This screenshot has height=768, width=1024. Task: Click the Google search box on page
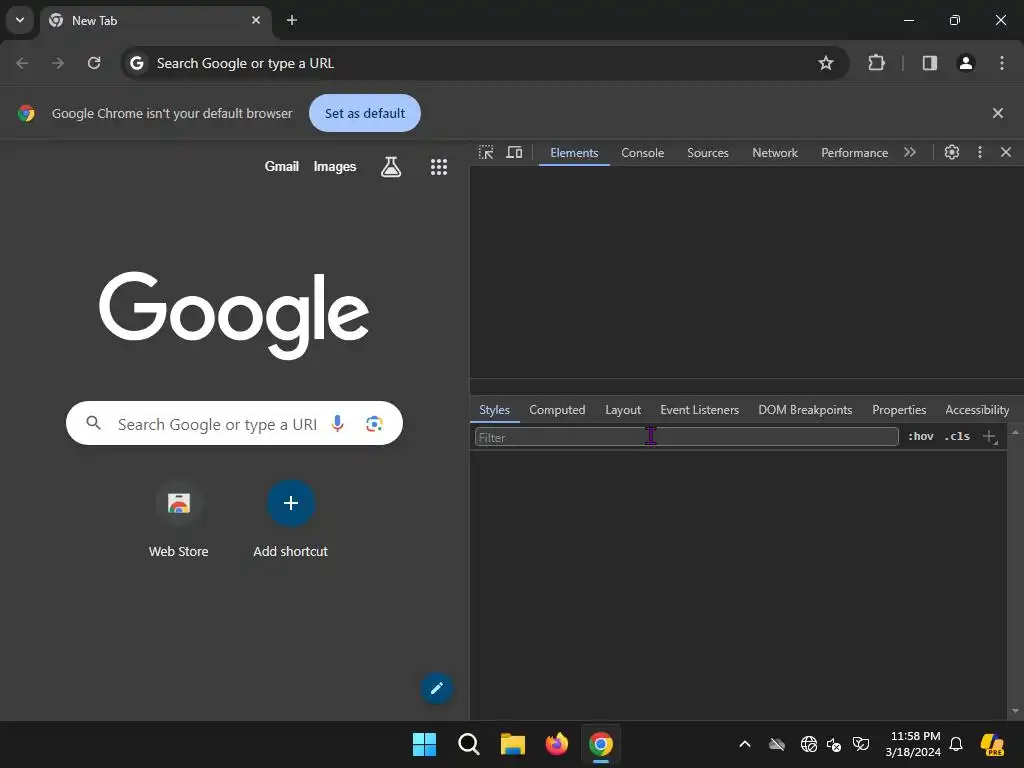pos(234,423)
